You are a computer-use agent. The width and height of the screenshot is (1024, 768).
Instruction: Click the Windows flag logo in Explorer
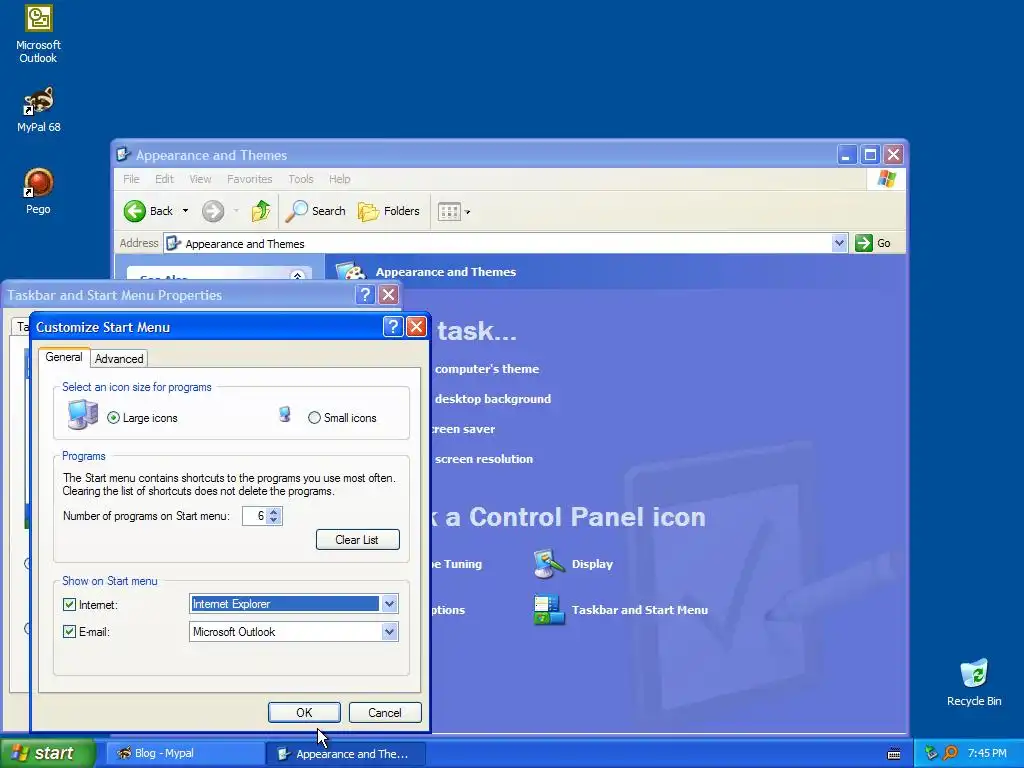(x=886, y=178)
